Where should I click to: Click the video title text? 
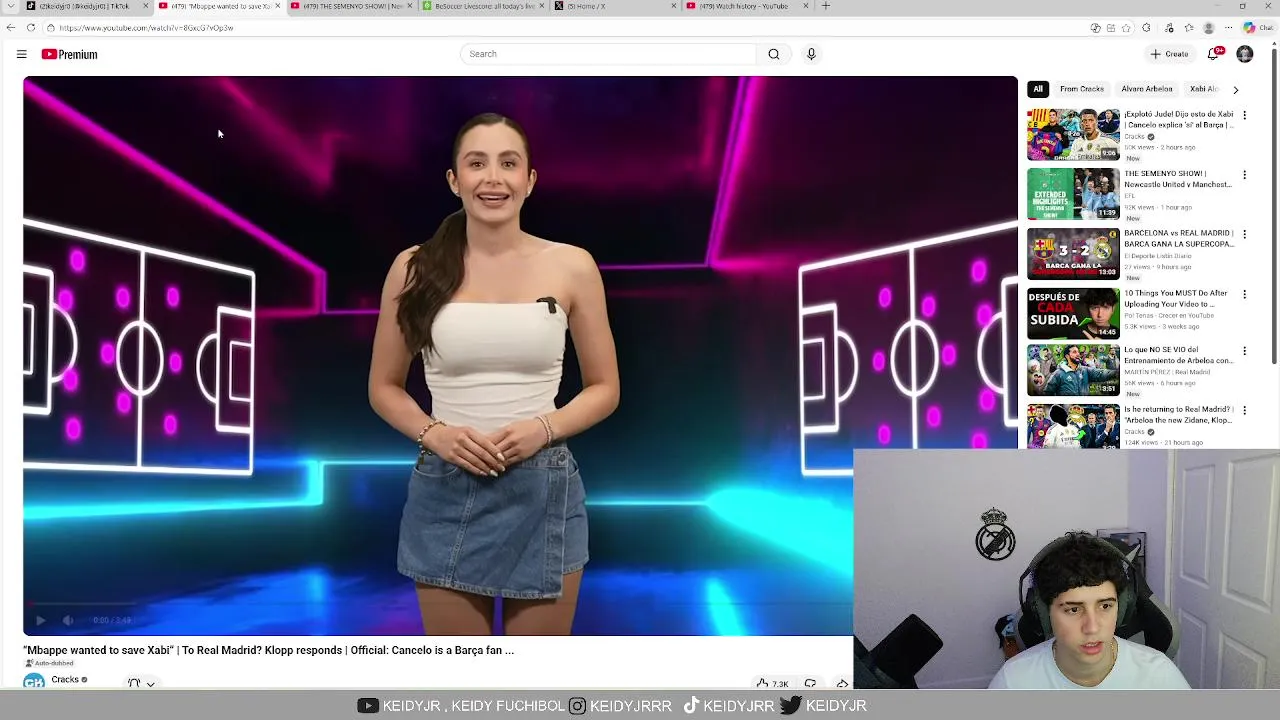click(270, 650)
